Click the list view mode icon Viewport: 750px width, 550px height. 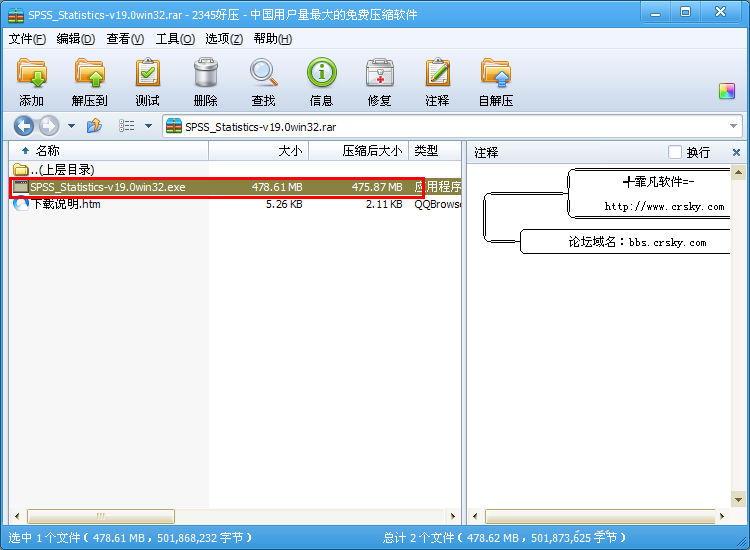[127, 126]
